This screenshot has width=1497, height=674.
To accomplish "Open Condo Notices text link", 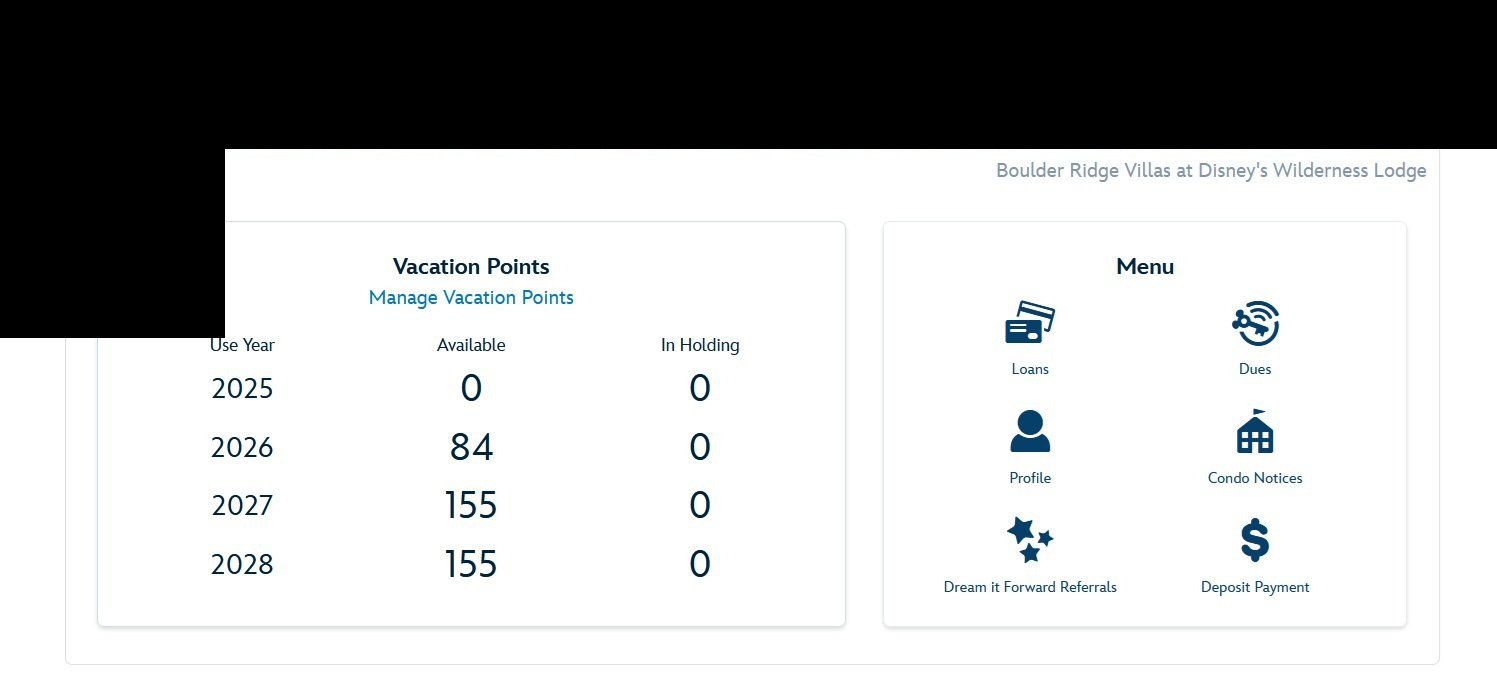I will pyautogui.click(x=1255, y=478).
